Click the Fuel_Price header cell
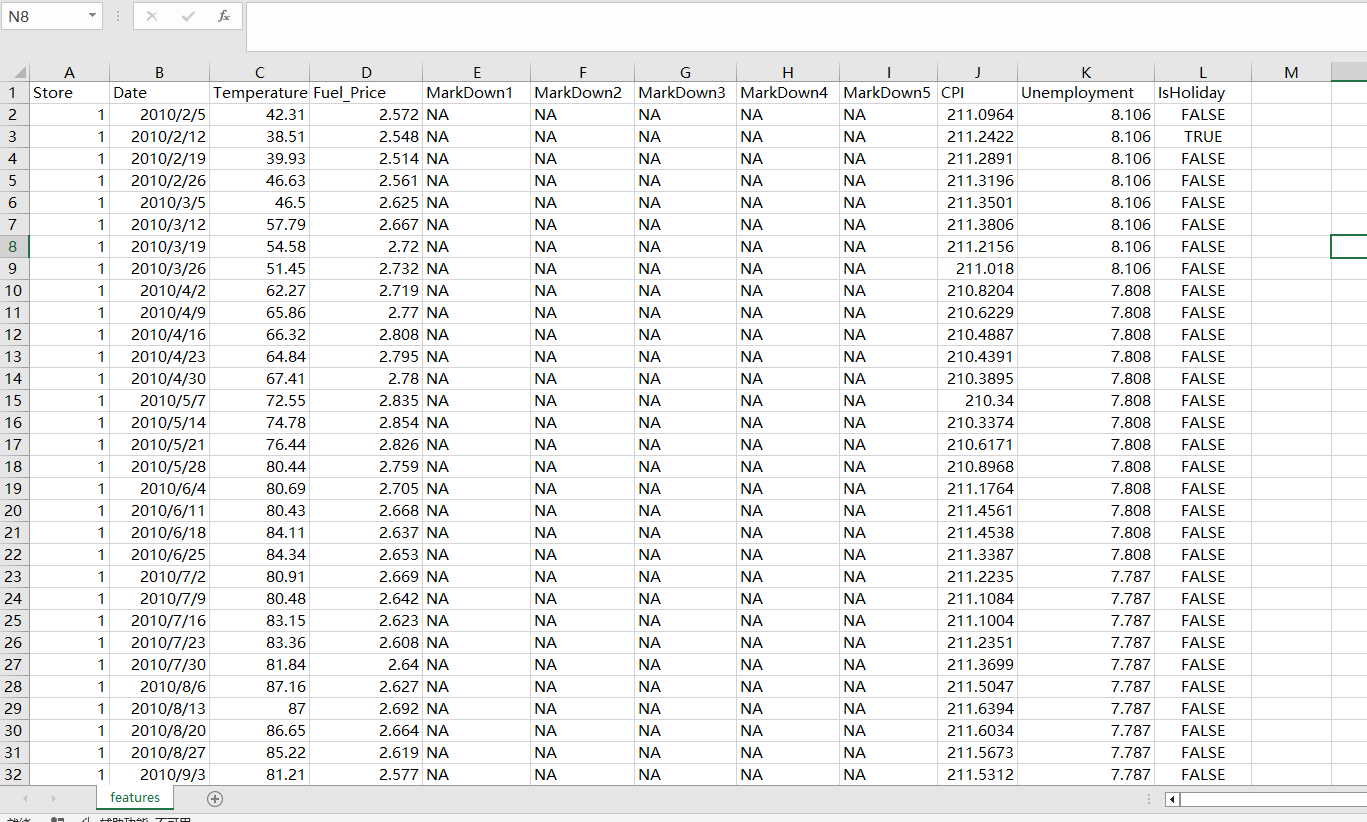This screenshot has height=822, width=1367. click(x=367, y=92)
